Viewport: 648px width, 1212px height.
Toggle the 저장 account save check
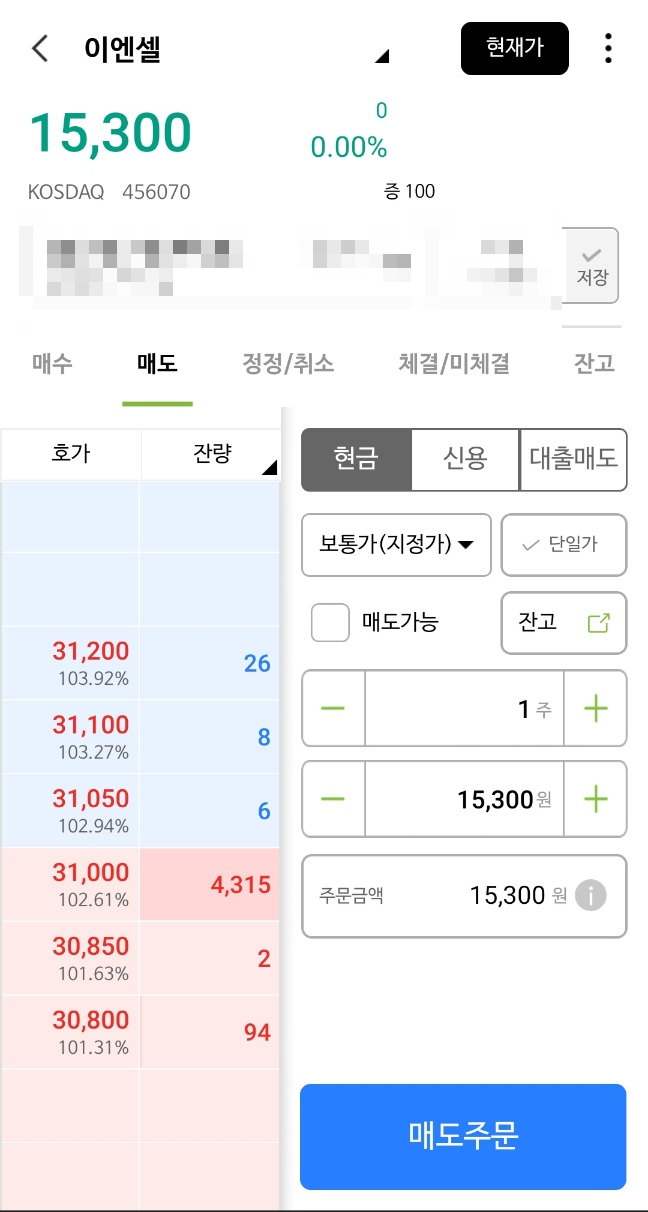592,266
